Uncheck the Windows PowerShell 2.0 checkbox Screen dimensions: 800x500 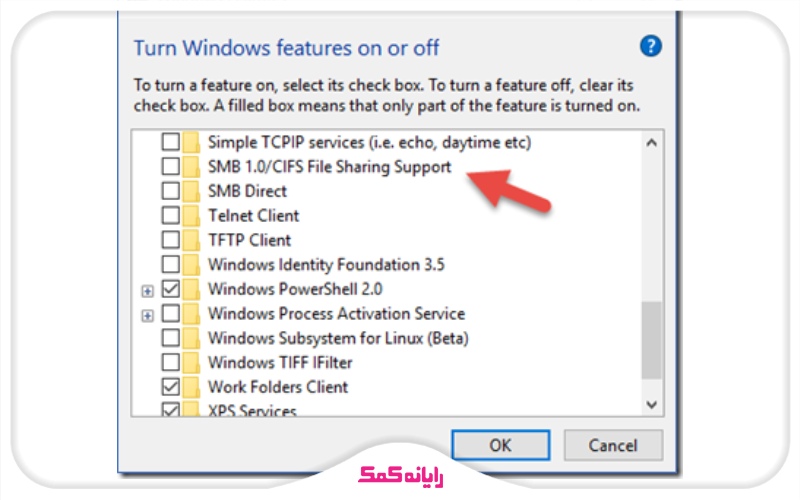tap(171, 289)
